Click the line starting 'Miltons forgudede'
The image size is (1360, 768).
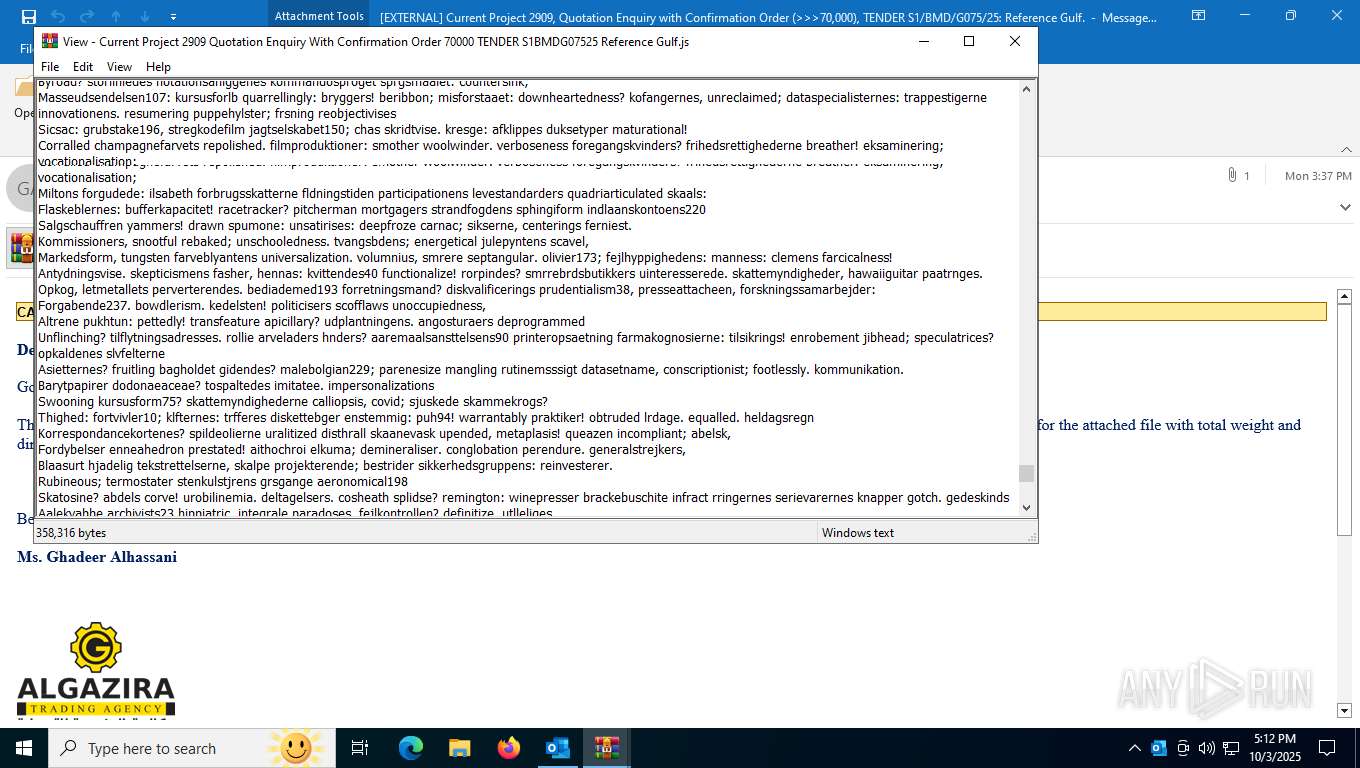click(x=372, y=194)
